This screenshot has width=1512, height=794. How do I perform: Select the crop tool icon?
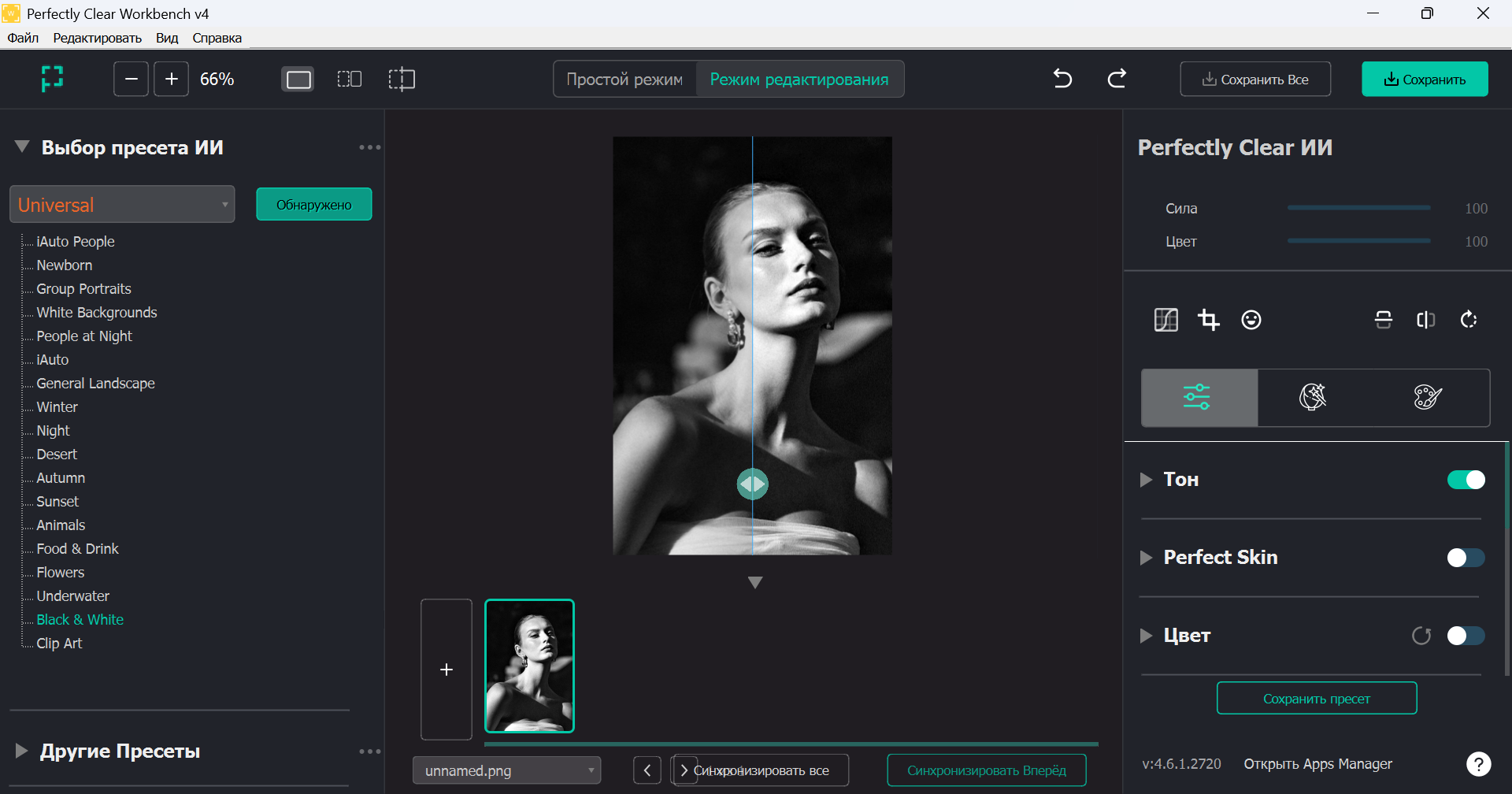(x=1208, y=320)
